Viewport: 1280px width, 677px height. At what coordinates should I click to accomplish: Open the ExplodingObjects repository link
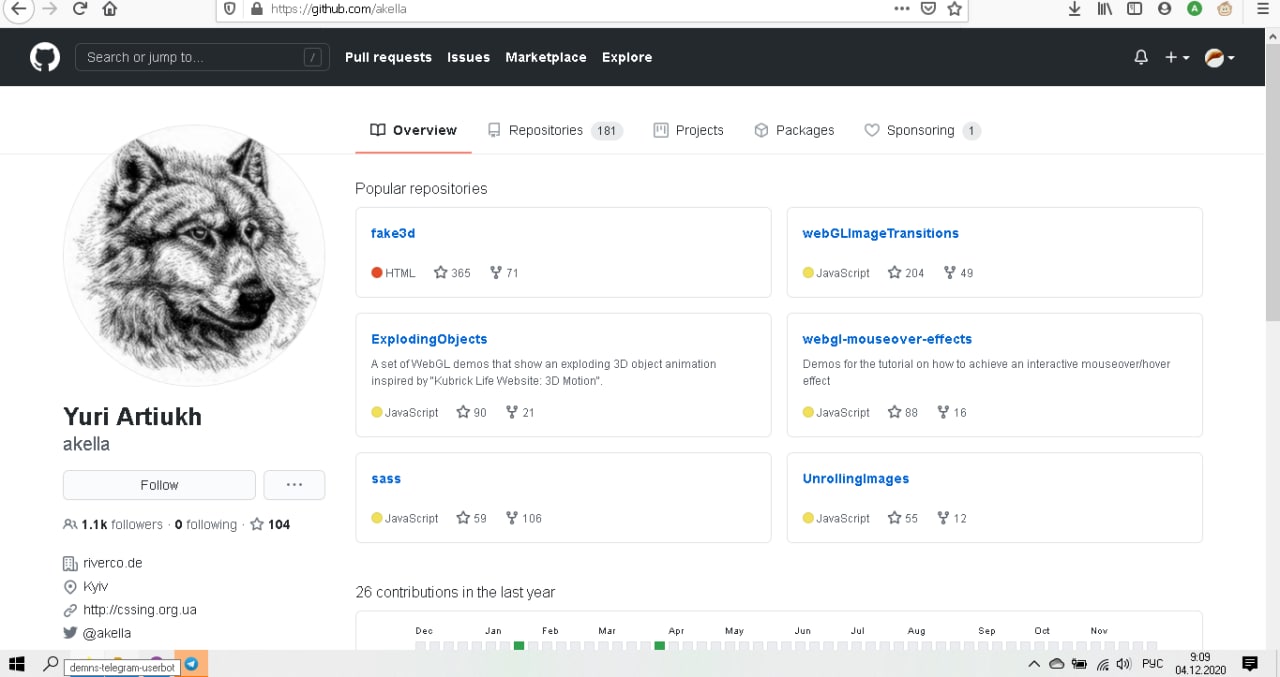tap(429, 339)
